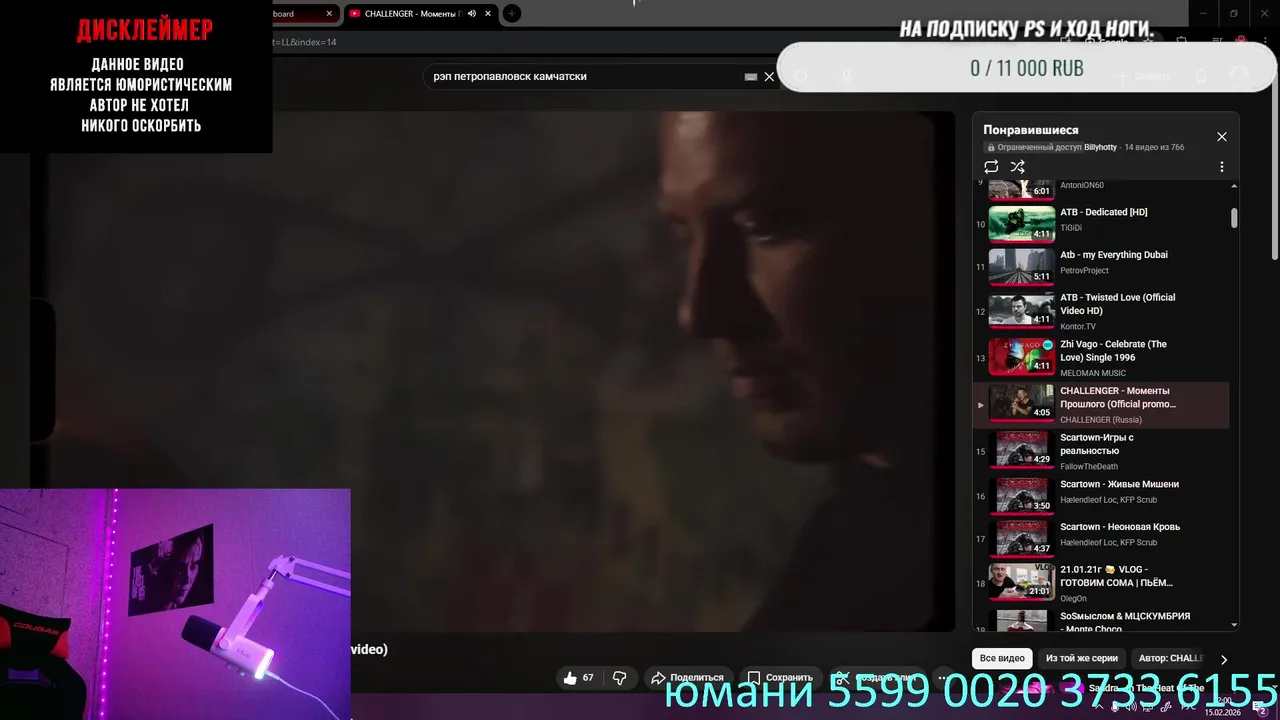Toggle playlist shuffle icon
Screen dimensions: 1280x720
1017,167
